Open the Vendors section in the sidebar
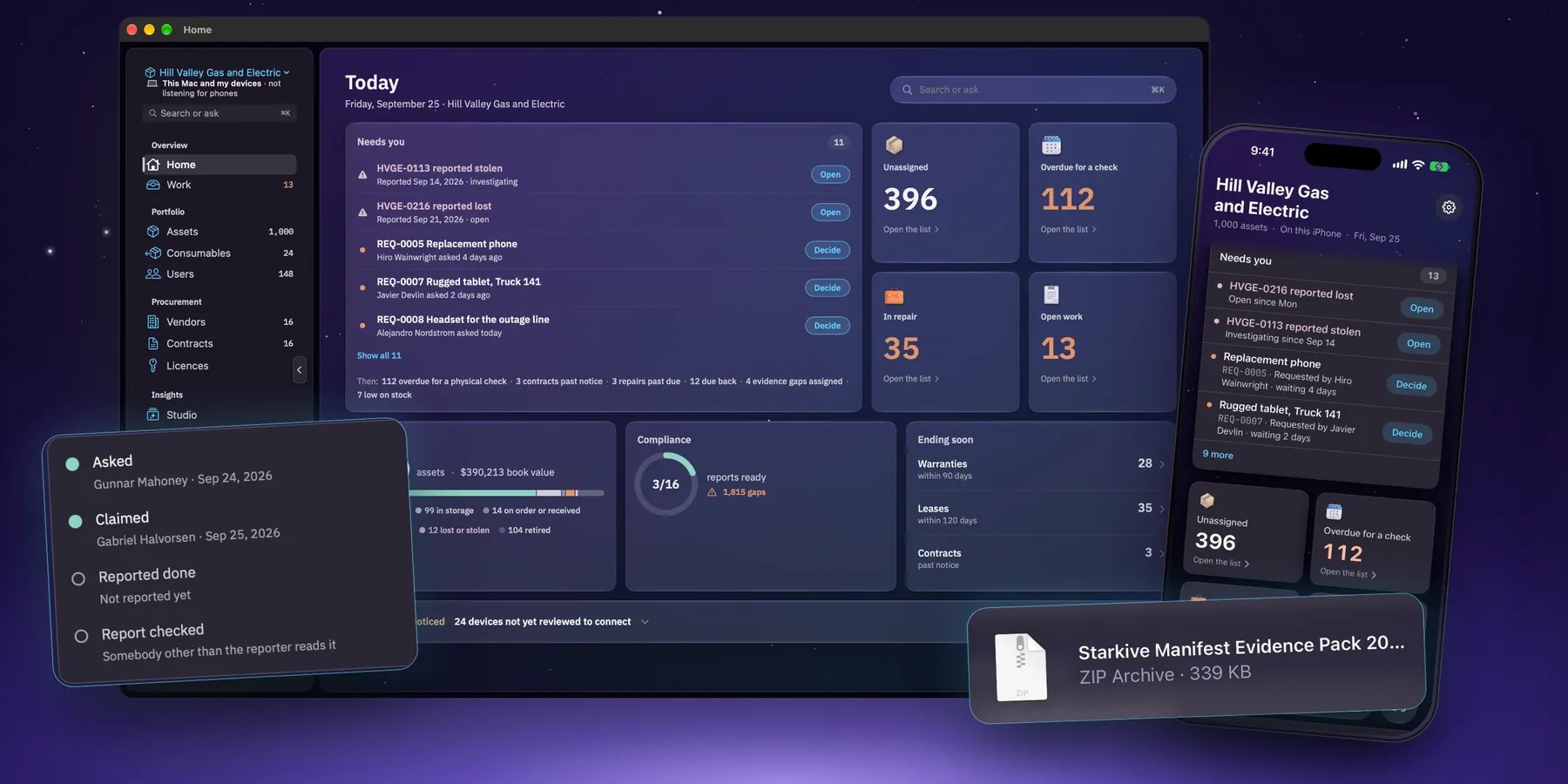This screenshot has width=1568, height=784. [220, 321]
